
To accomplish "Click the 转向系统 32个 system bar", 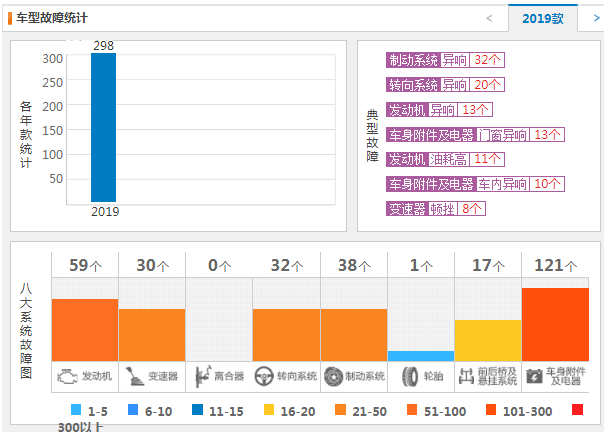I will [286, 335].
